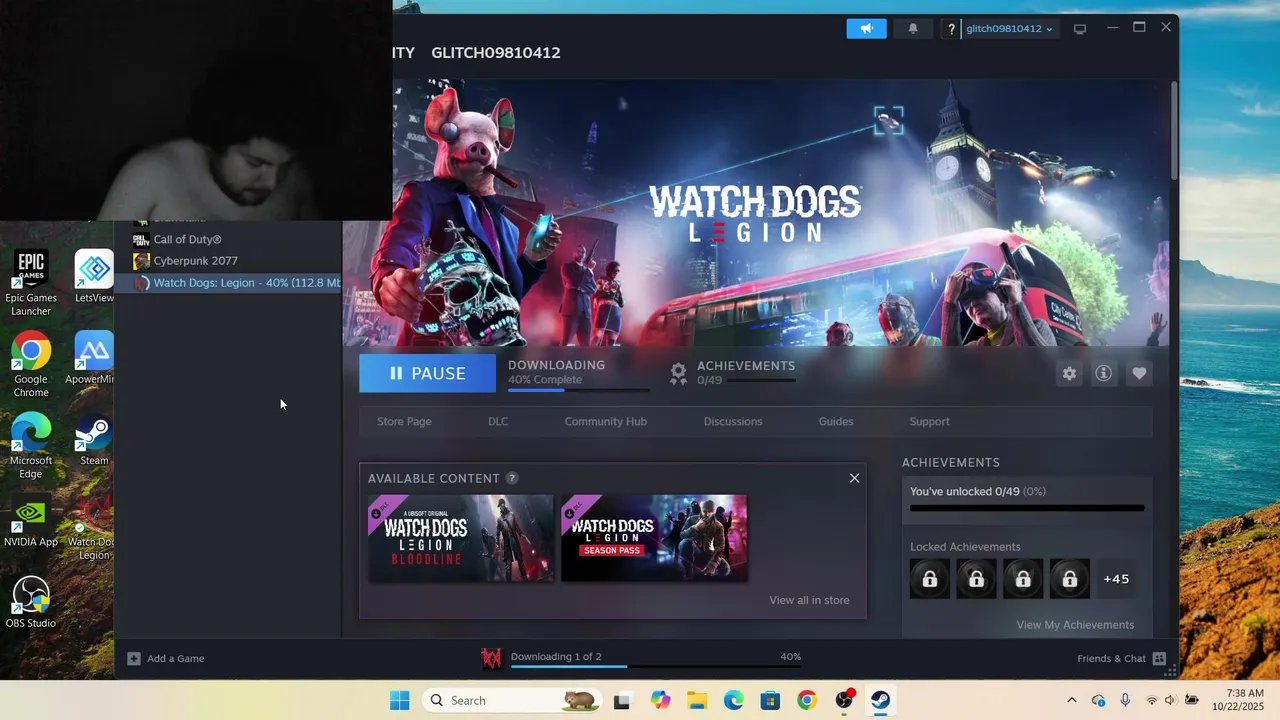Pause the Watch Dogs Legion download
This screenshot has height=720, width=1280.
[x=427, y=373]
